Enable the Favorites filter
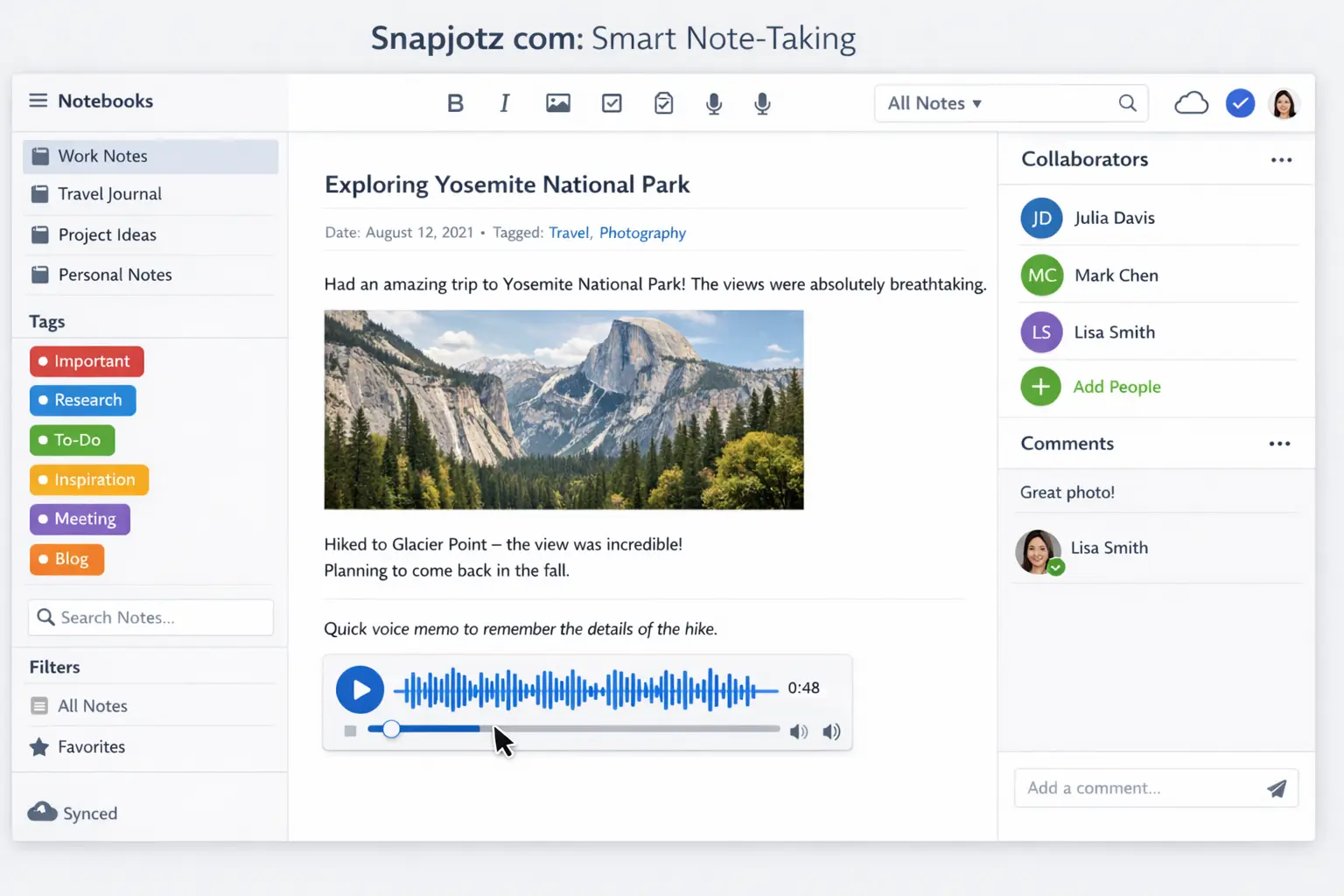This screenshot has height=896, width=1344. (90, 746)
